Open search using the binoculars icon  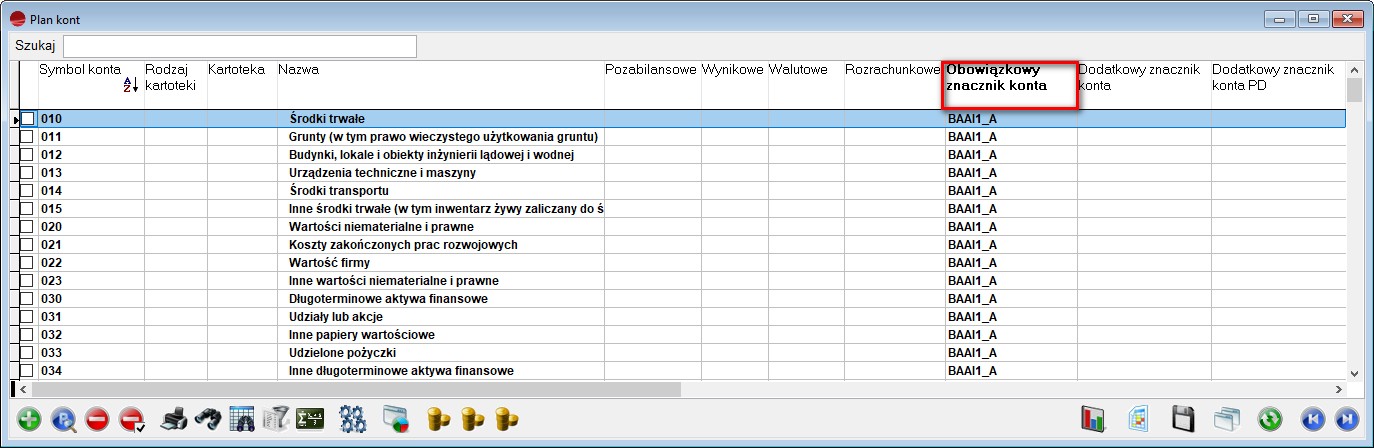207,420
